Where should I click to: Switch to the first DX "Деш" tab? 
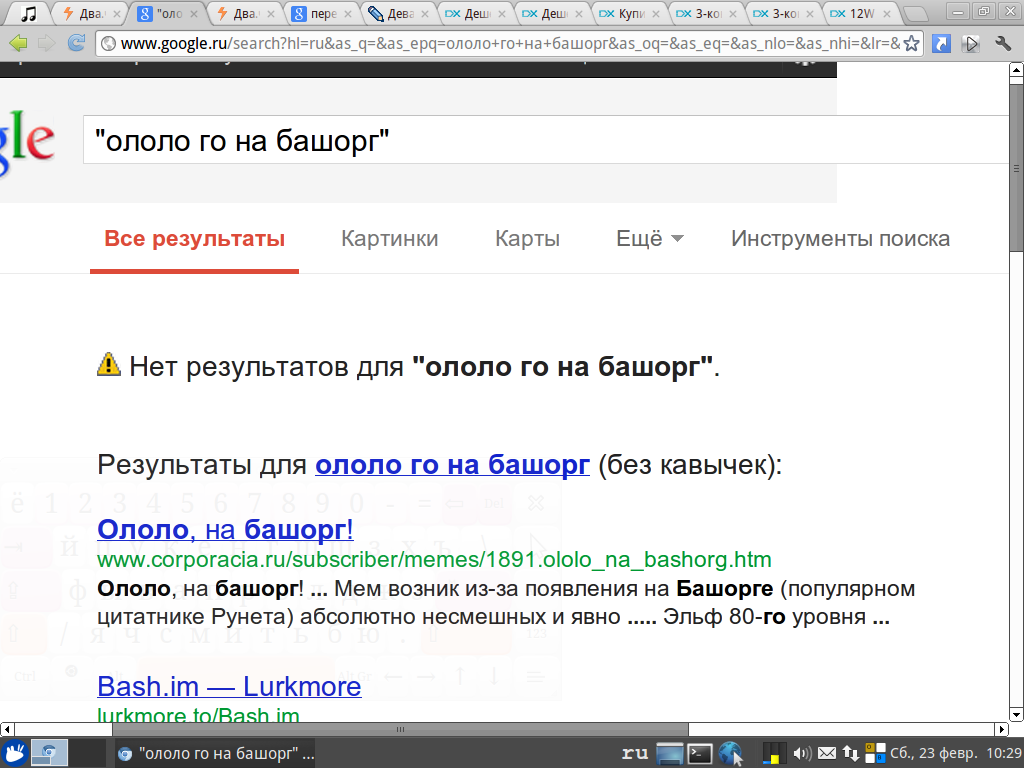click(477, 13)
